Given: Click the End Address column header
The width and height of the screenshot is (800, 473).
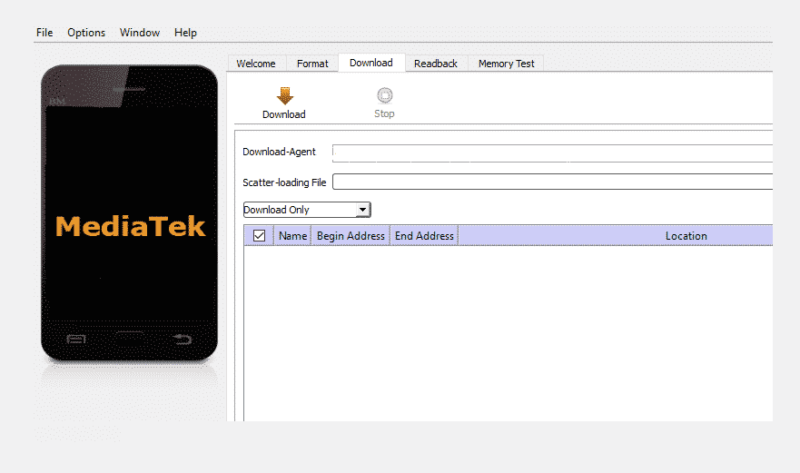Looking at the screenshot, I should [424, 236].
